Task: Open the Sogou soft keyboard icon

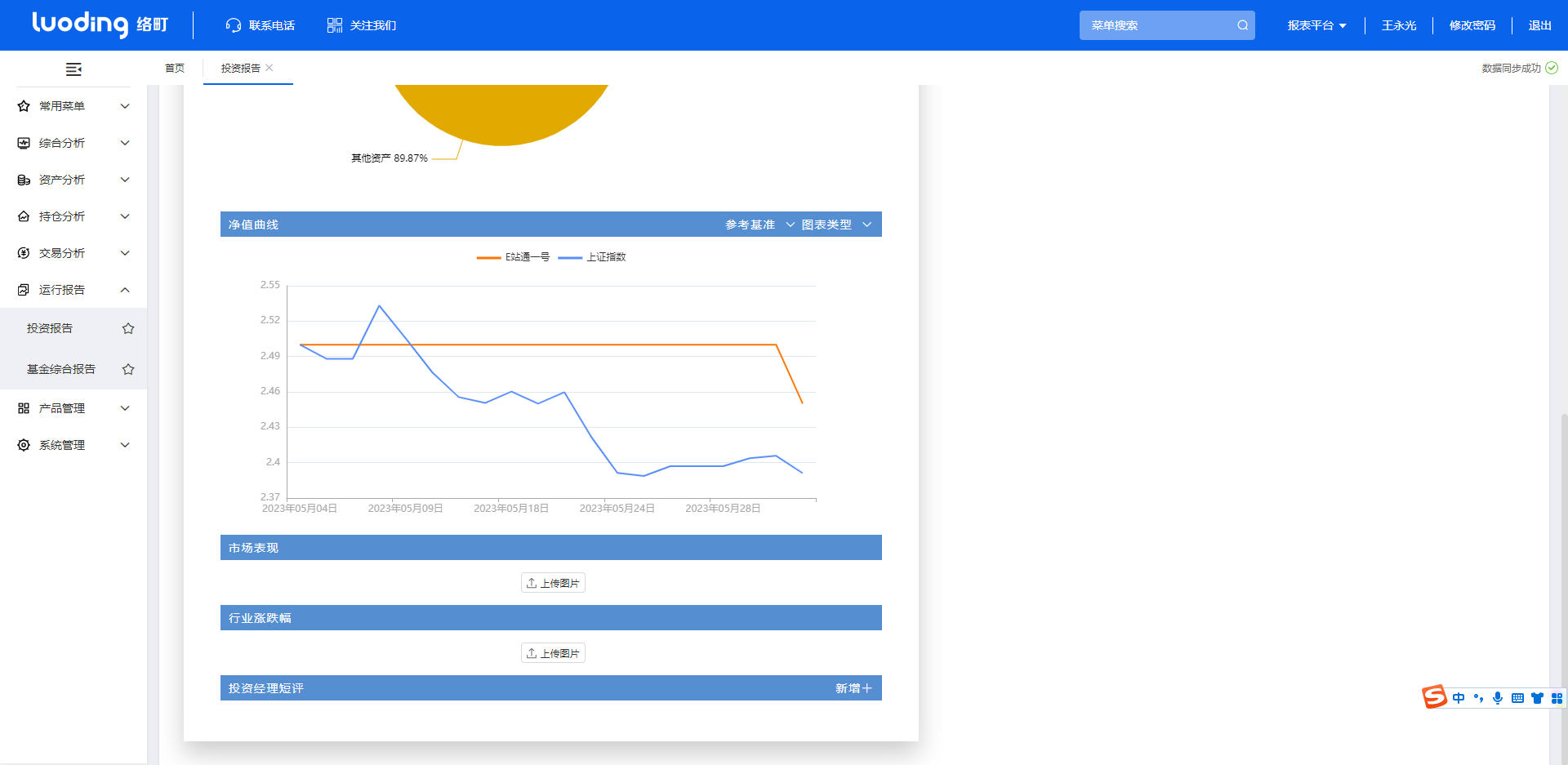Action: click(1517, 698)
